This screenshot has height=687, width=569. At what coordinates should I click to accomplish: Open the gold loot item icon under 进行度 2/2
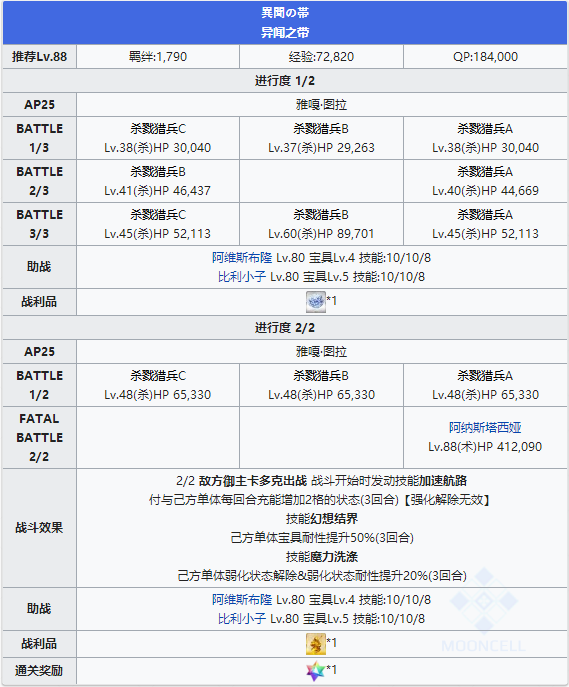coord(315,644)
